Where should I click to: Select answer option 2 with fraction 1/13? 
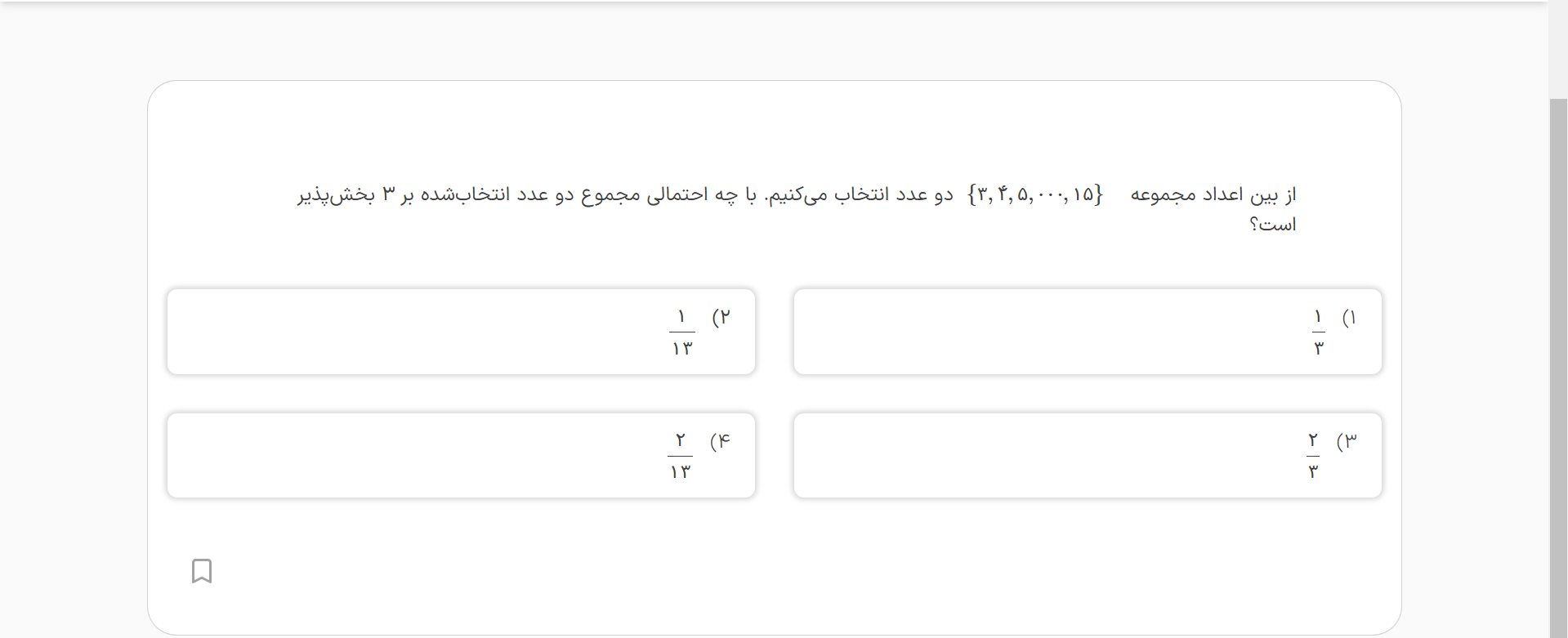[461, 332]
